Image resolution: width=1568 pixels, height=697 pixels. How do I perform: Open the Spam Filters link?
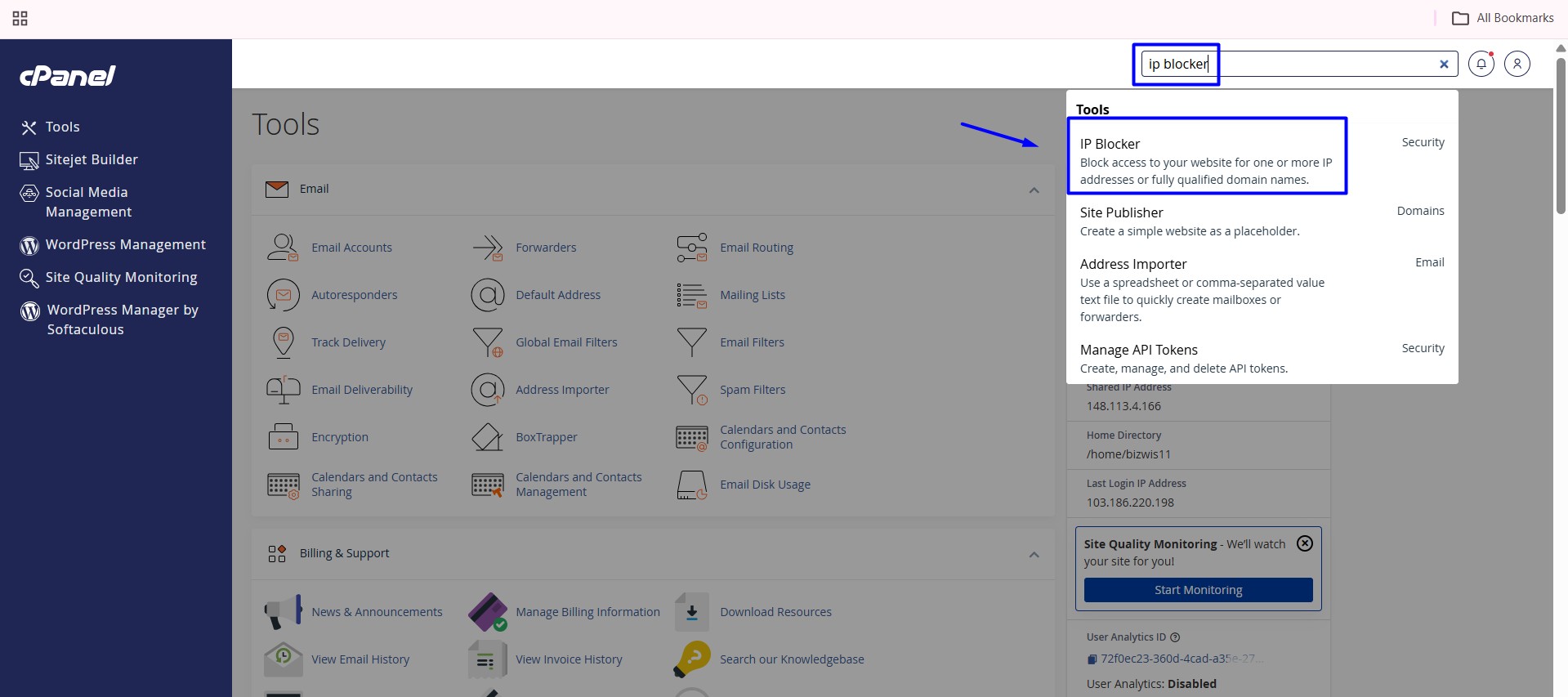753,390
